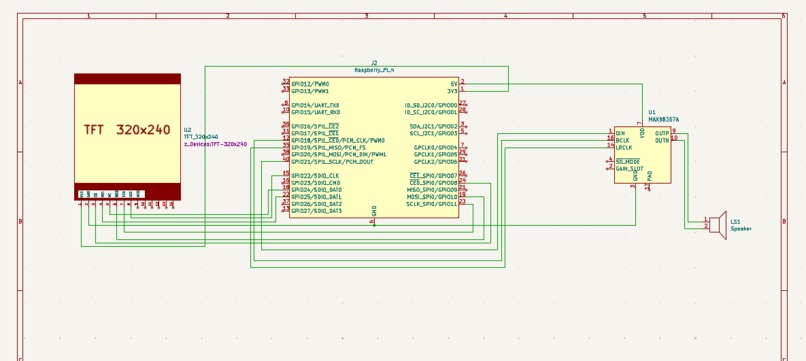Select the GPIO23/SDIO_CMD pin label
Image resolution: width=806 pixels, height=361 pixels.
coord(315,183)
